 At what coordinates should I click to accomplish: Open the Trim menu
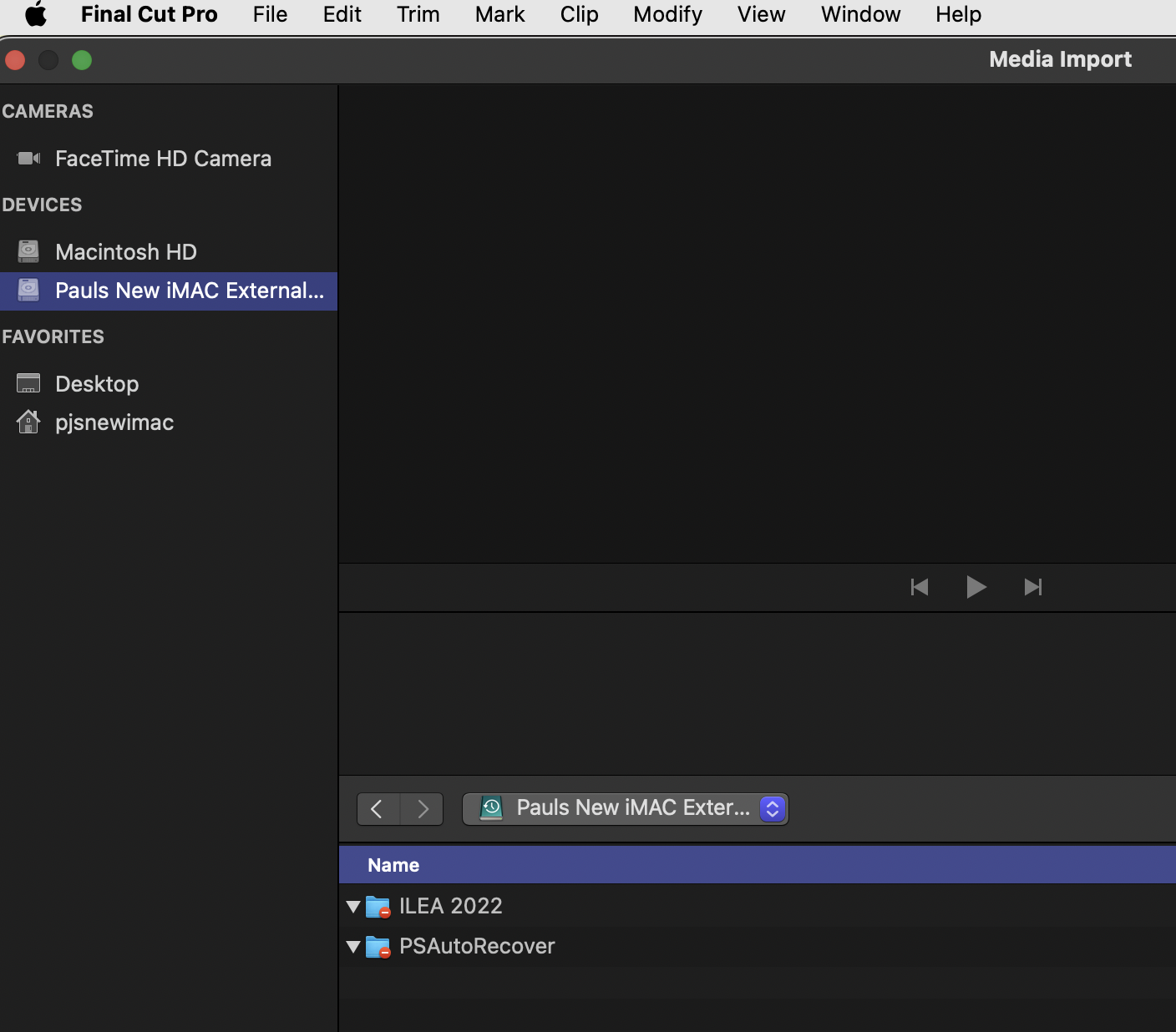click(x=418, y=14)
